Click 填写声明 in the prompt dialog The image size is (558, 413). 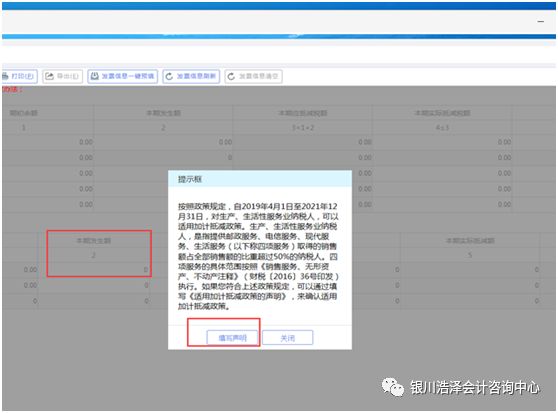[x=232, y=338]
